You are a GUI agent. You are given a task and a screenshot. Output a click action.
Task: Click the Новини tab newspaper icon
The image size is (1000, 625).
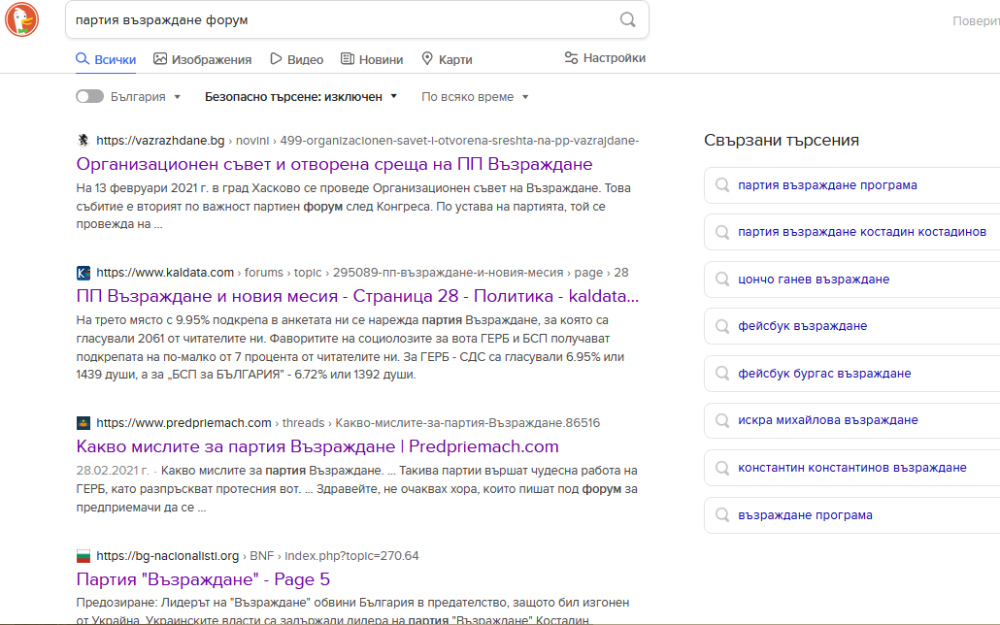point(347,59)
